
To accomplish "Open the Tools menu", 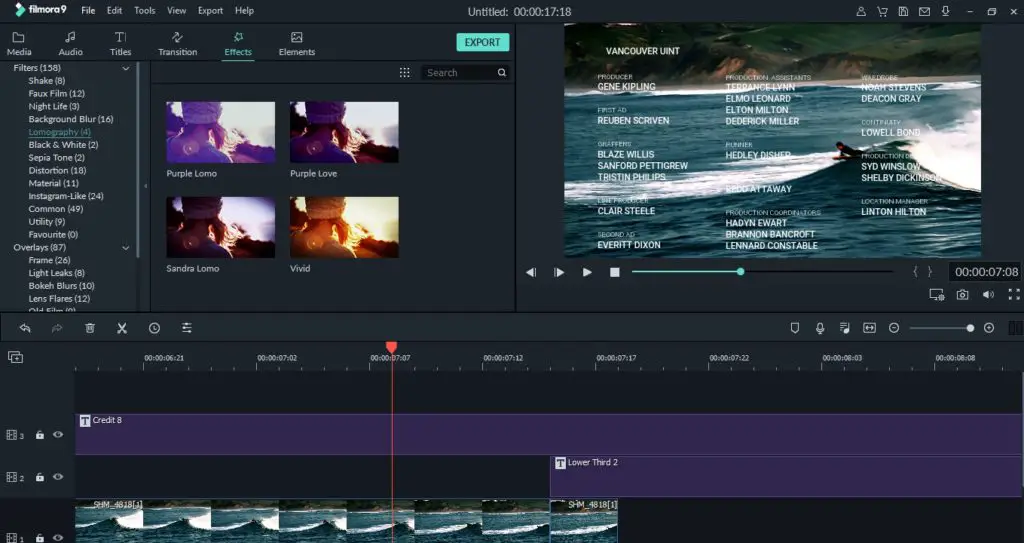I will coord(144,10).
